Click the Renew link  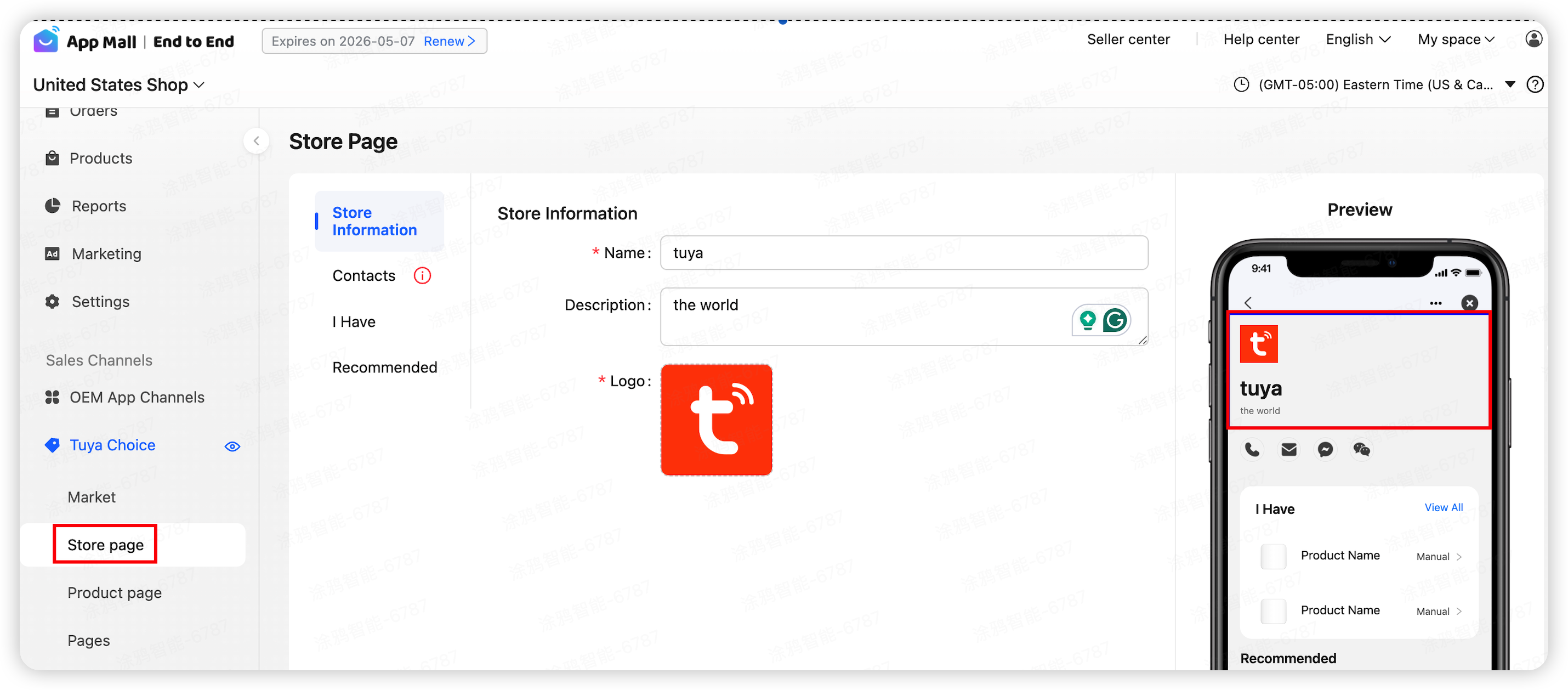[449, 41]
